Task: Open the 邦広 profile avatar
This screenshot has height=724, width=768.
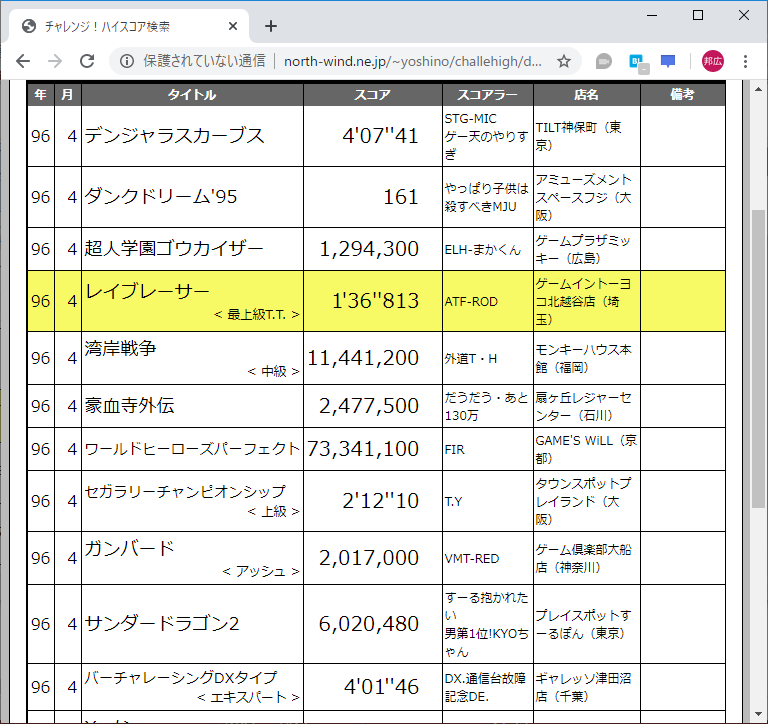Action: pyautogui.click(x=713, y=61)
